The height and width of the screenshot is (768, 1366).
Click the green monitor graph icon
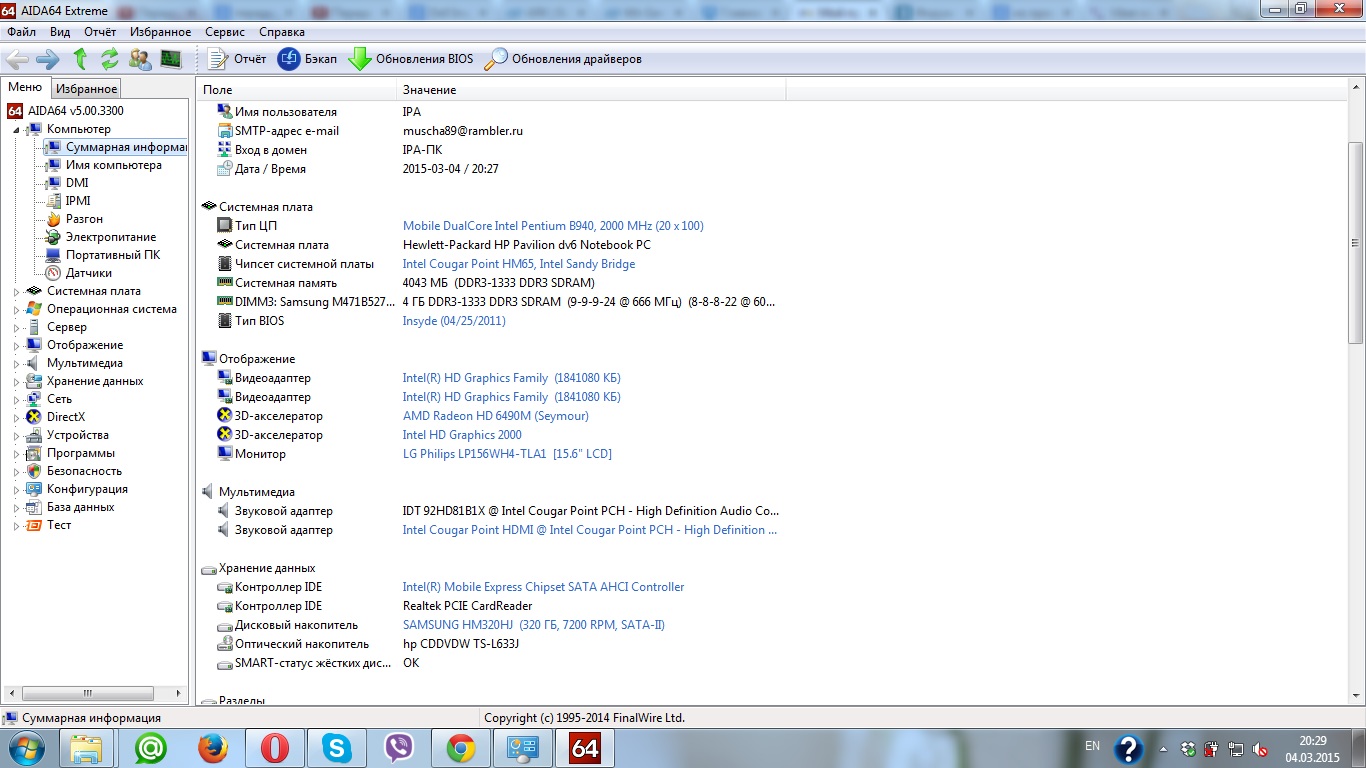point(171,59)
